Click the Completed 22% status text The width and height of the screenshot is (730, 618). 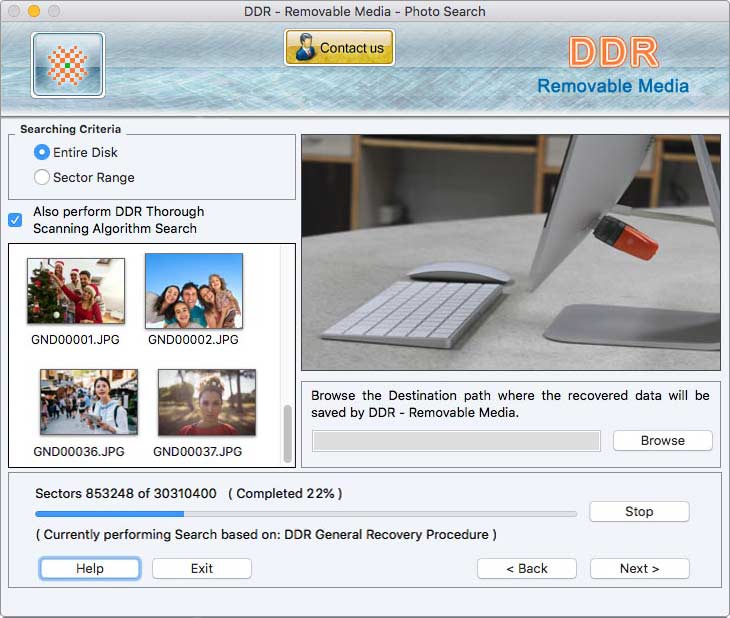click(x=285, y=493)
